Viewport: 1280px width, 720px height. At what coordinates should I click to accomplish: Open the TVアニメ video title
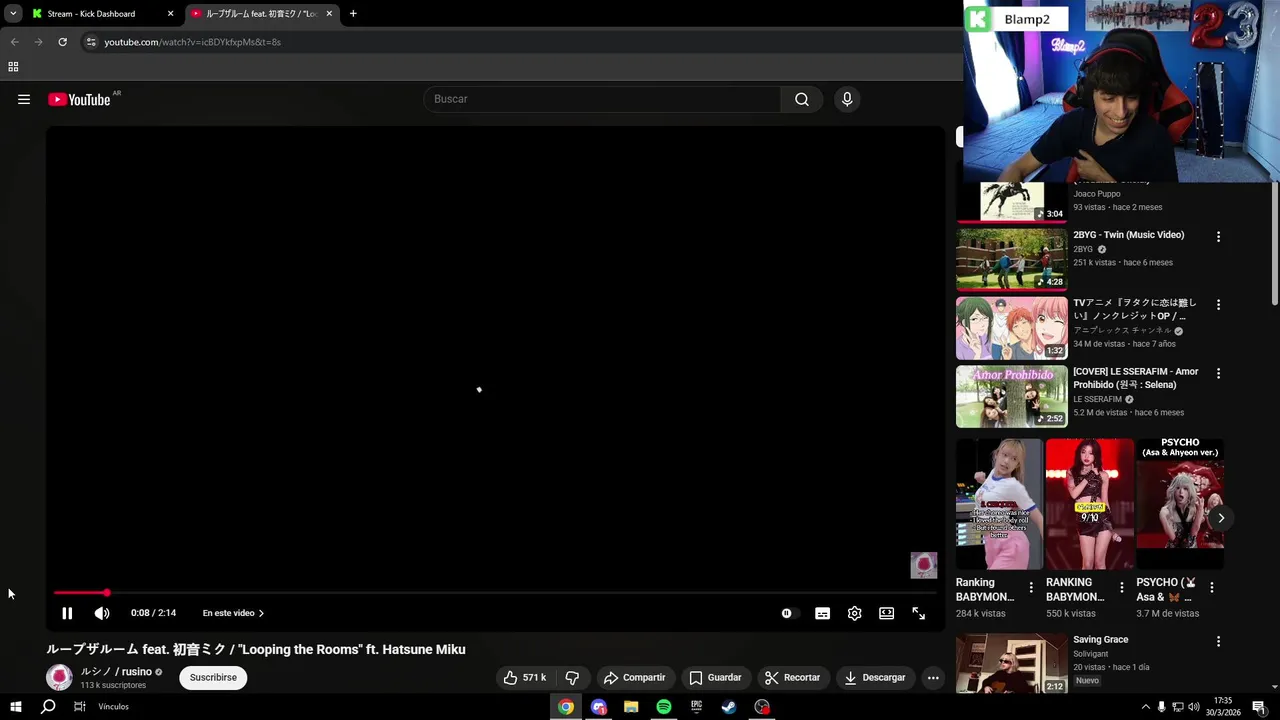pos(1134,309)
